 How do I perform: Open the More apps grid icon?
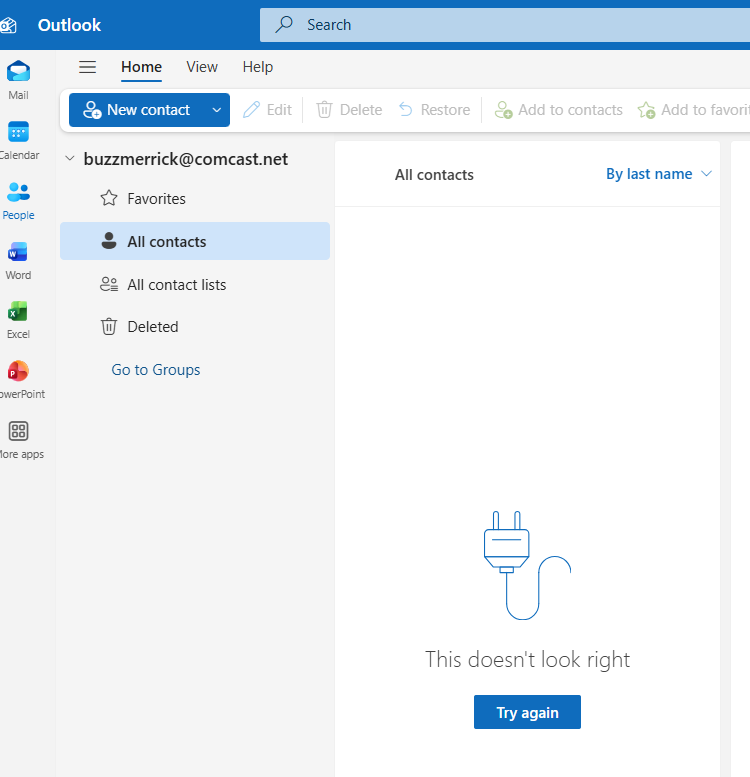tap(18, 431)
